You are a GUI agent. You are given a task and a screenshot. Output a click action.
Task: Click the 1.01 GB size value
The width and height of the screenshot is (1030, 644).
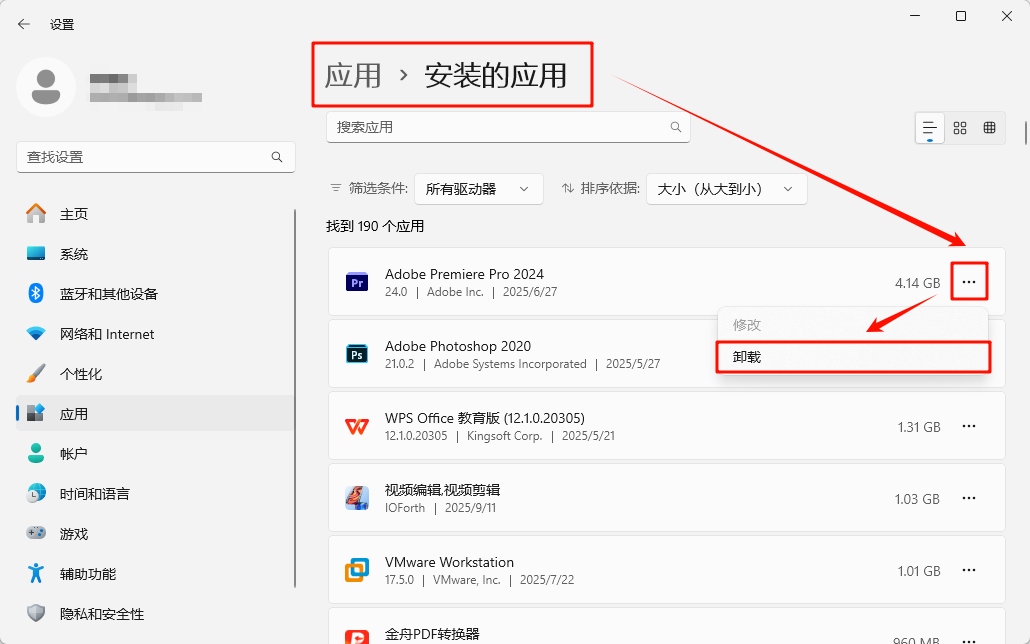[919, 571]
